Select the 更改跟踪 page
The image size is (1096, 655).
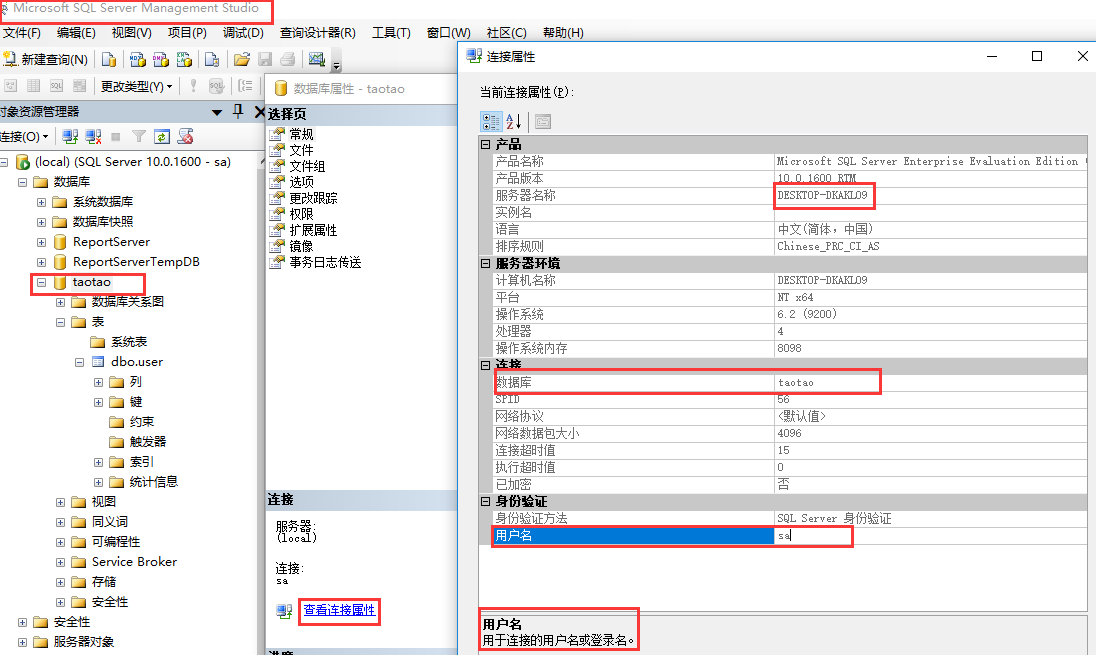click(313, 198)
